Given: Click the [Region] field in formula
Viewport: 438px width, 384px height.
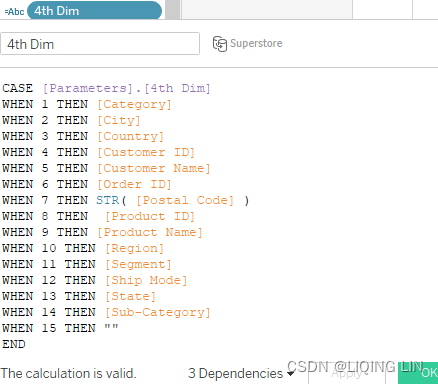Looking at the screenshot, I should click(134, 248).
